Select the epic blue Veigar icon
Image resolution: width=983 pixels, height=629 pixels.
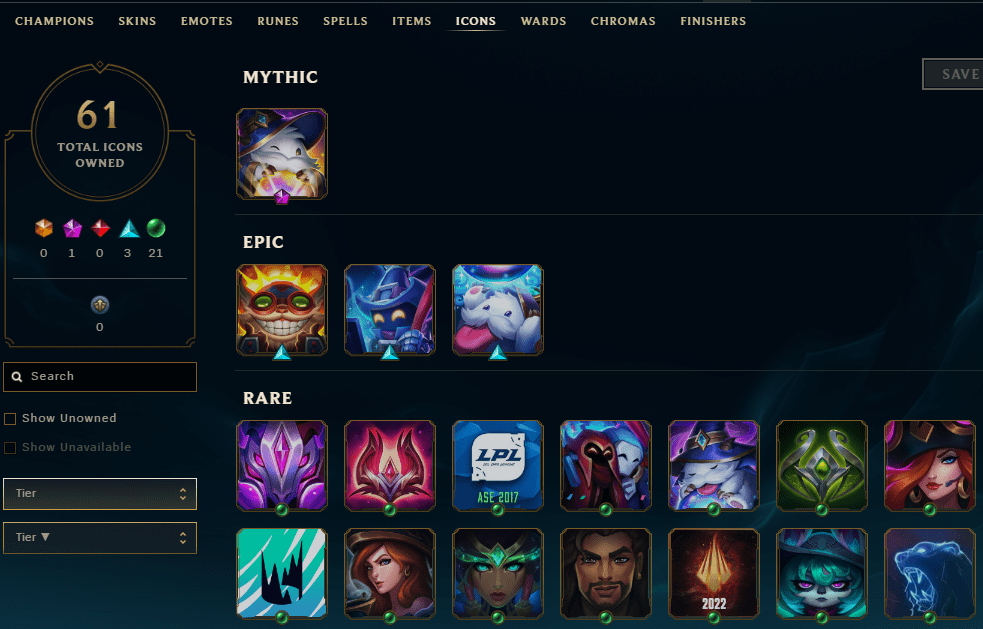(x=389, y=310)
